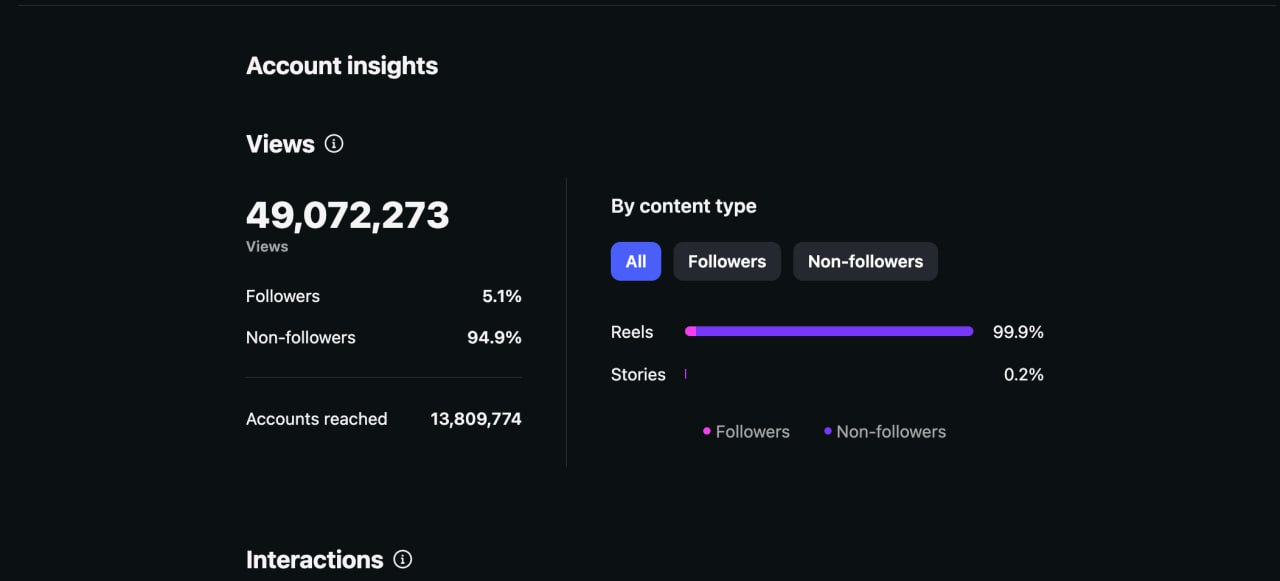Click the 99.9% Reels percentage
The width and height of the screenshot is (1280, 581).
(1018, 332)
